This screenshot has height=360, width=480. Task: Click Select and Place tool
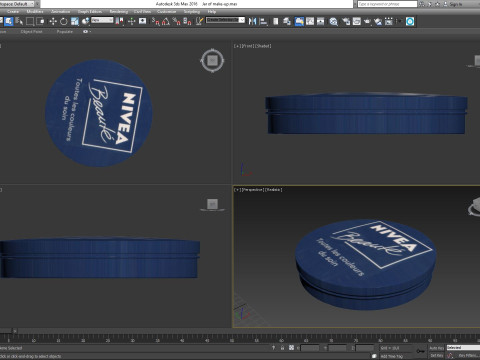coord(85,21)
